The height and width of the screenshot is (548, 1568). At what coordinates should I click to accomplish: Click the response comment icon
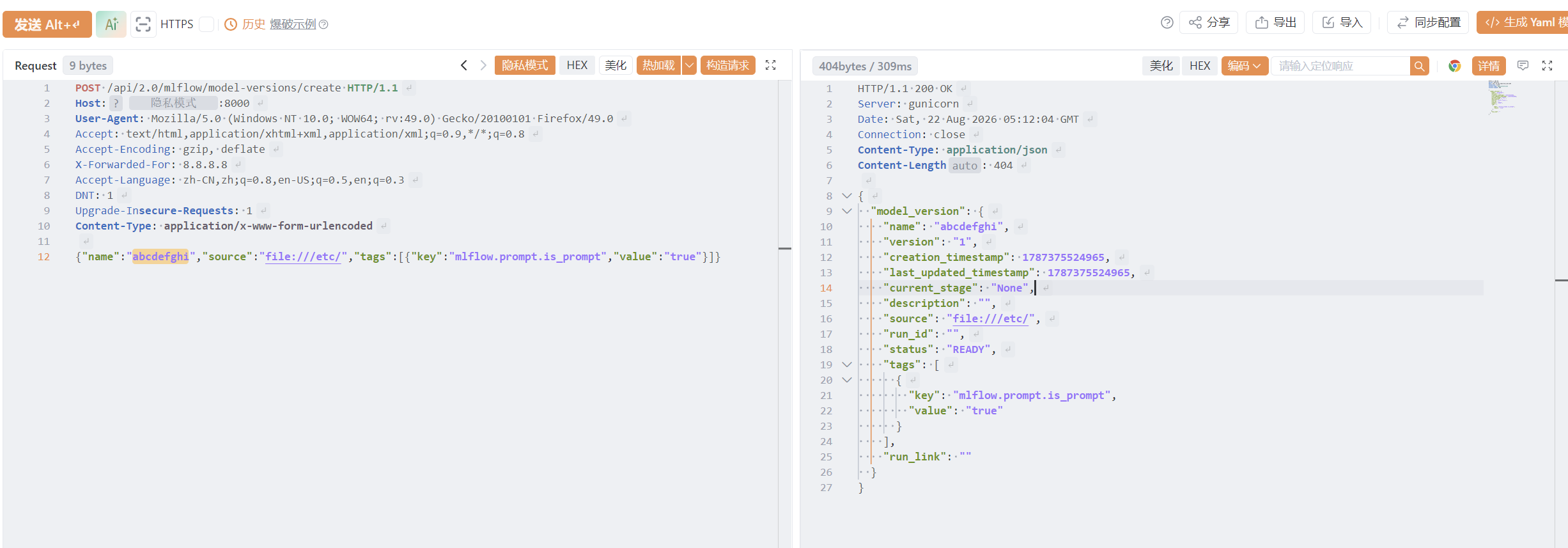click(x=1523, y=66)
